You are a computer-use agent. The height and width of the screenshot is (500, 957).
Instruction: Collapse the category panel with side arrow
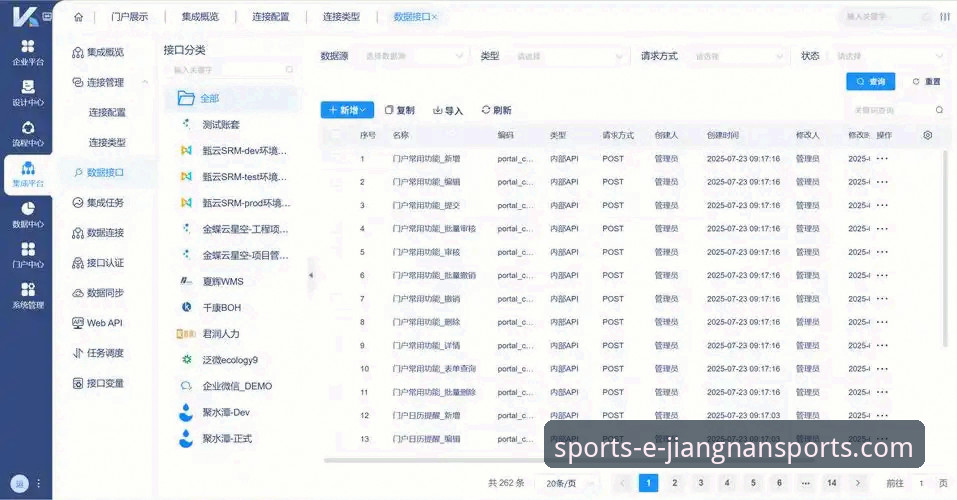pos(311,275)
